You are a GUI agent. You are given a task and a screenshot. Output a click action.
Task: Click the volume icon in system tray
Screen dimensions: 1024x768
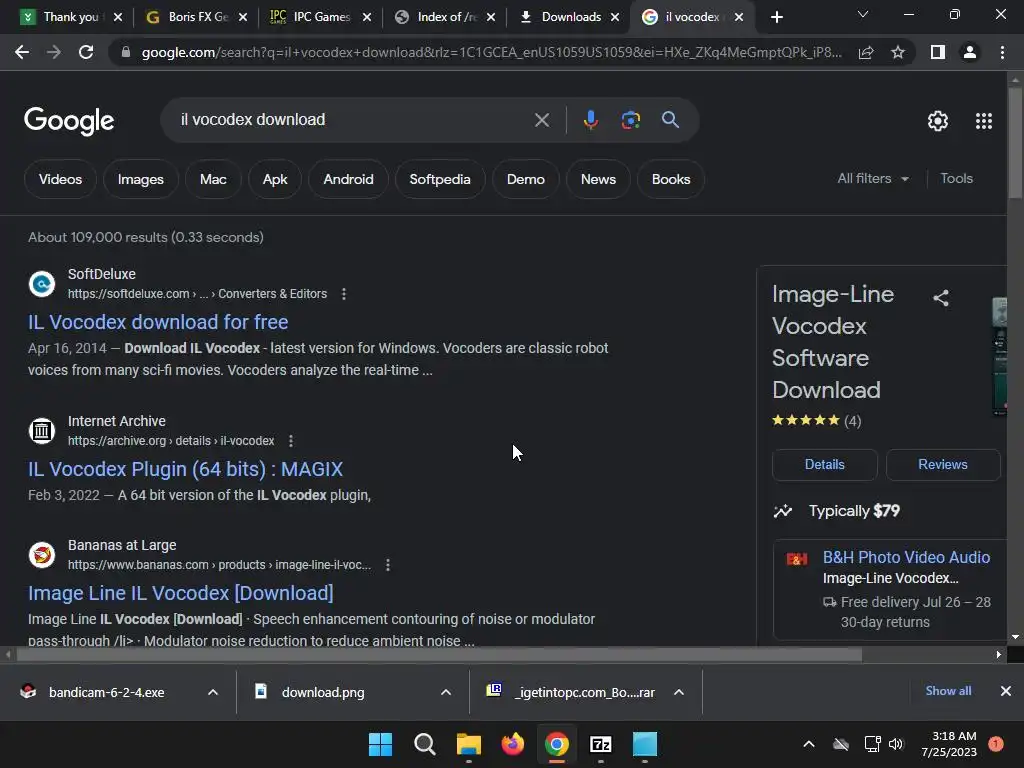[896, 744]
